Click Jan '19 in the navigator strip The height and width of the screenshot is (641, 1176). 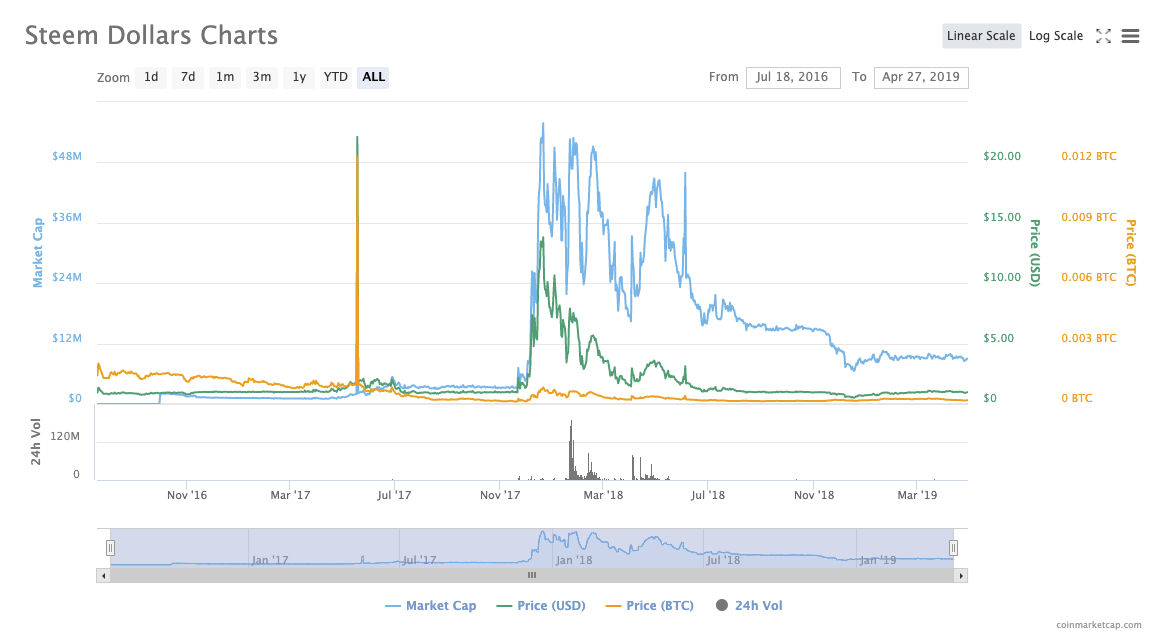click(878, 560)
